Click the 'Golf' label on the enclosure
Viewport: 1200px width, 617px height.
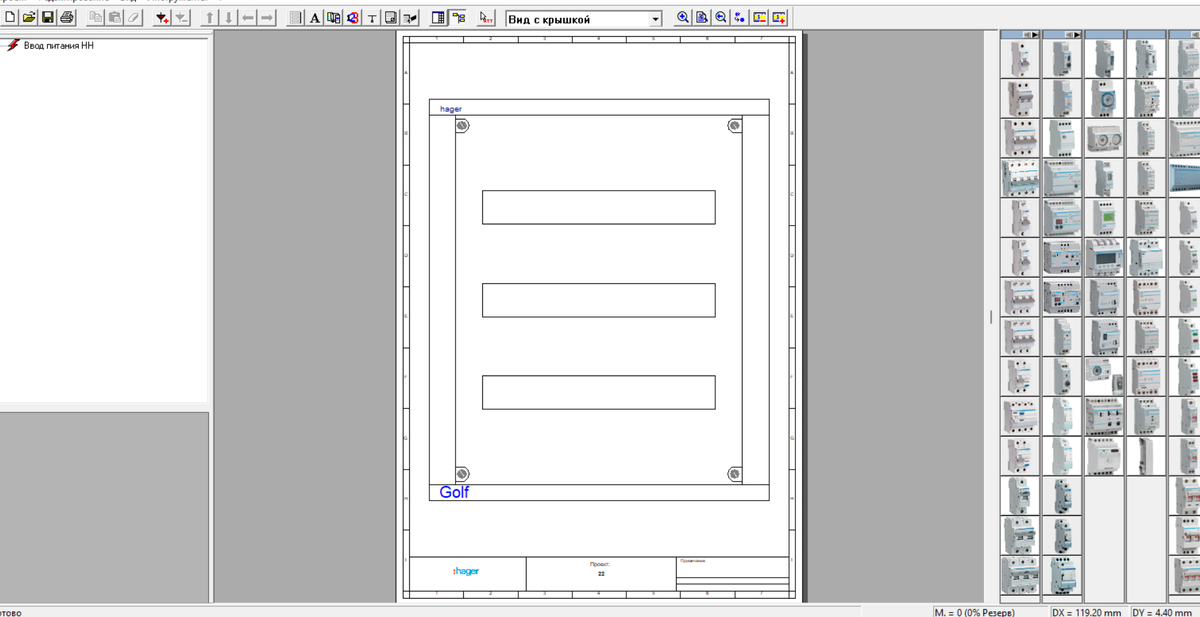[x=454, y=492]
